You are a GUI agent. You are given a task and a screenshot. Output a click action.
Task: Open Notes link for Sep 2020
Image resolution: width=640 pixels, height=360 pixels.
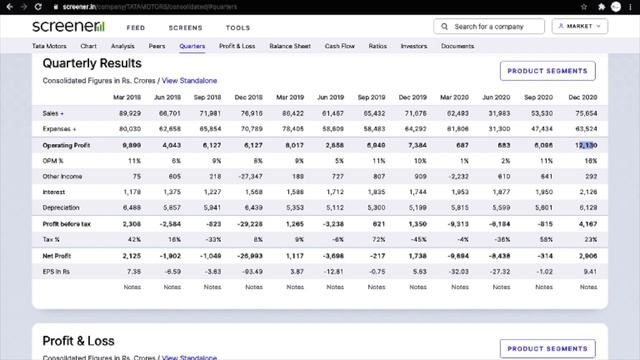click(544, 287)
